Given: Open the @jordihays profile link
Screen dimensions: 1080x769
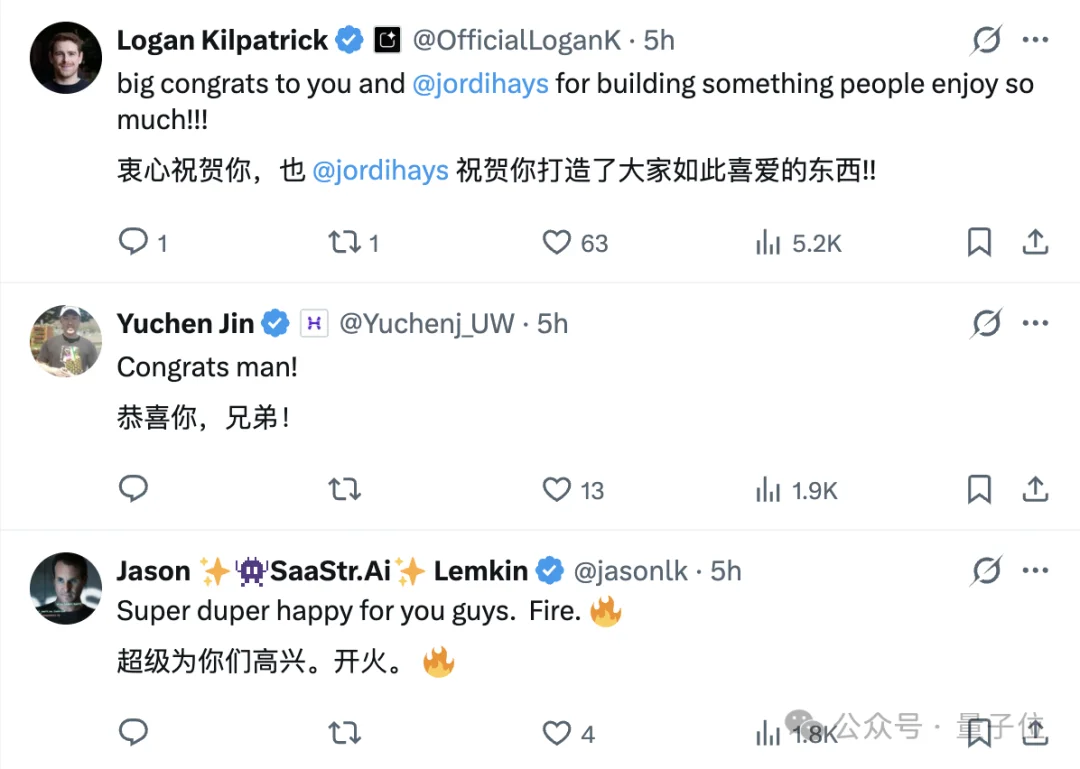Looking at the screenshot, I should click(480, 84).
